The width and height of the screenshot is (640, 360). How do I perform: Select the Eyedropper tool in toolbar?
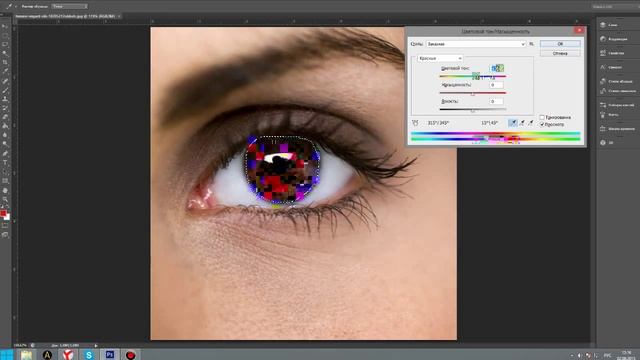(5, 71)
